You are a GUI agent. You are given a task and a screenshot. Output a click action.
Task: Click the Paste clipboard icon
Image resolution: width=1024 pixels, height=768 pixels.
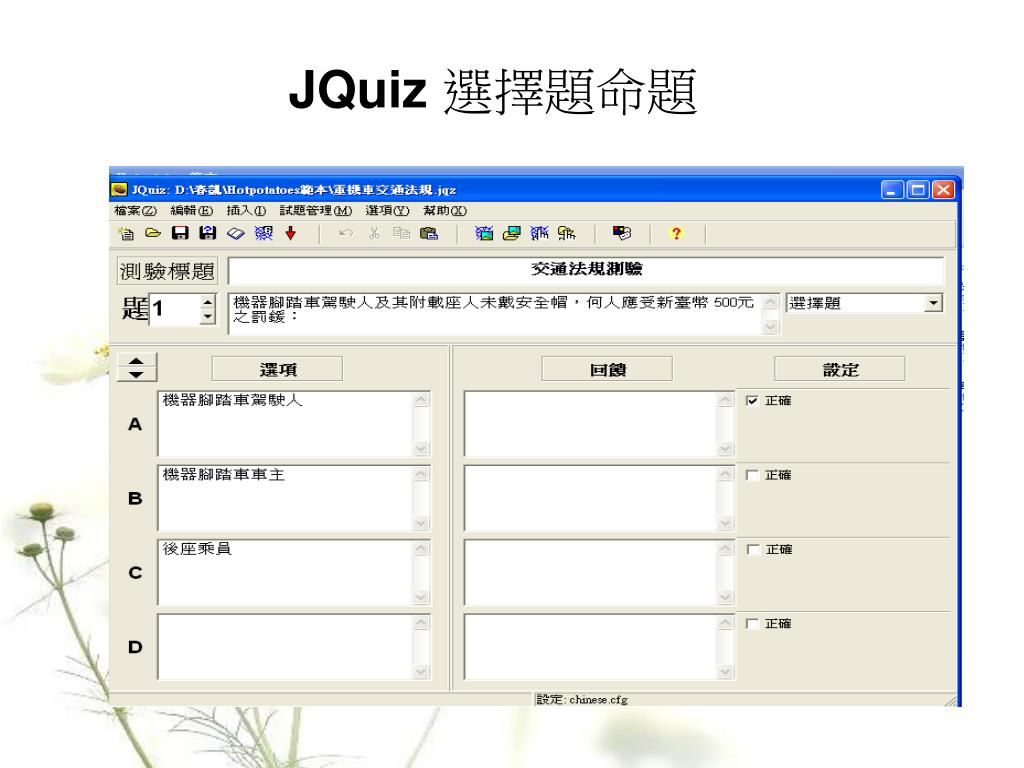tap(428, 233)
